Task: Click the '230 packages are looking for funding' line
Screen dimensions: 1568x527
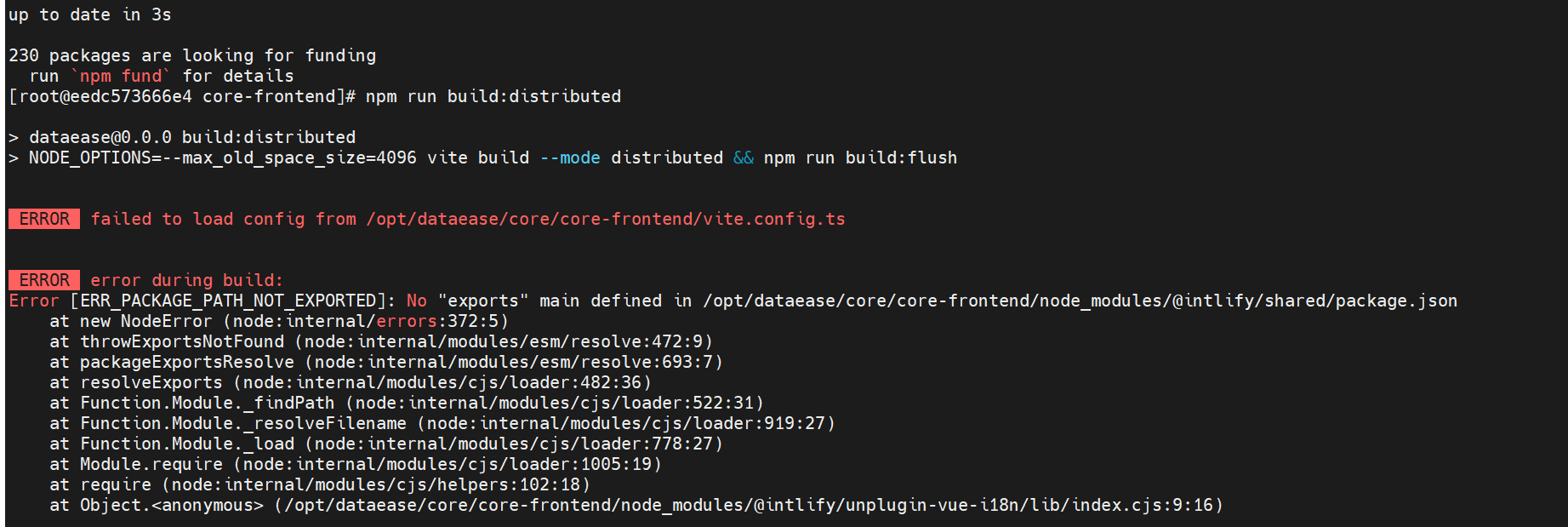Action: click(192, 55)
